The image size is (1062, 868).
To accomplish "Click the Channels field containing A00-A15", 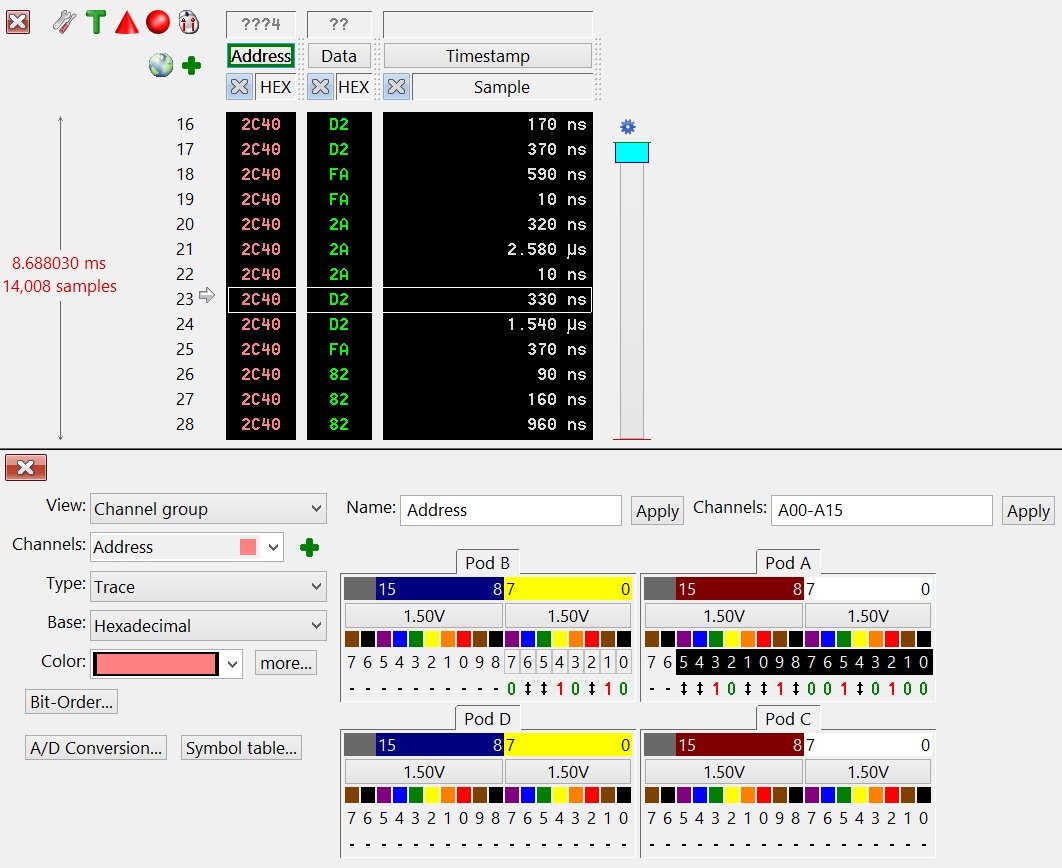I will (882, 510).
